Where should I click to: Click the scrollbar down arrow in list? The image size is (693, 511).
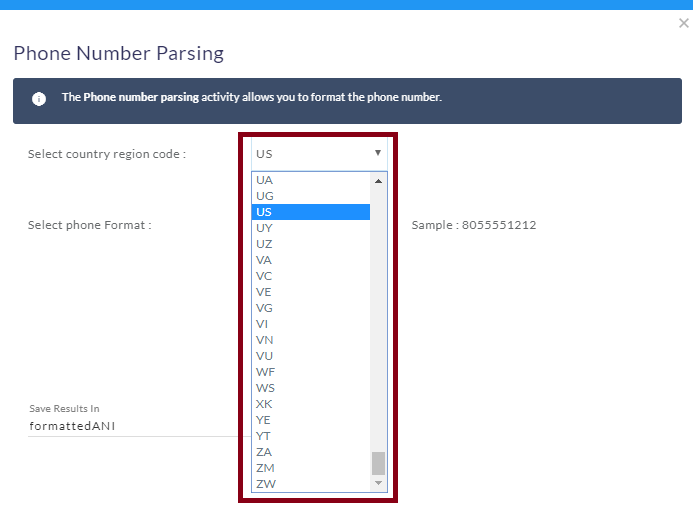(378, 483)
